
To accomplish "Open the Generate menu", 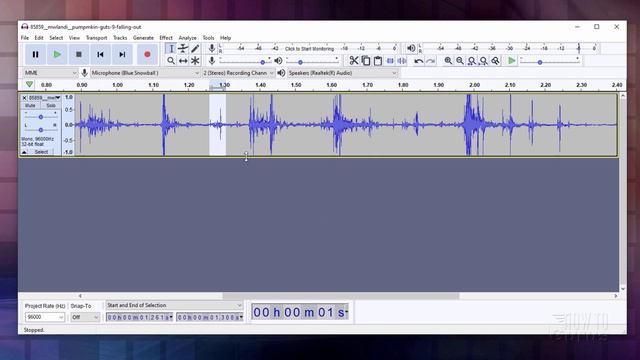I will point(143,38).
